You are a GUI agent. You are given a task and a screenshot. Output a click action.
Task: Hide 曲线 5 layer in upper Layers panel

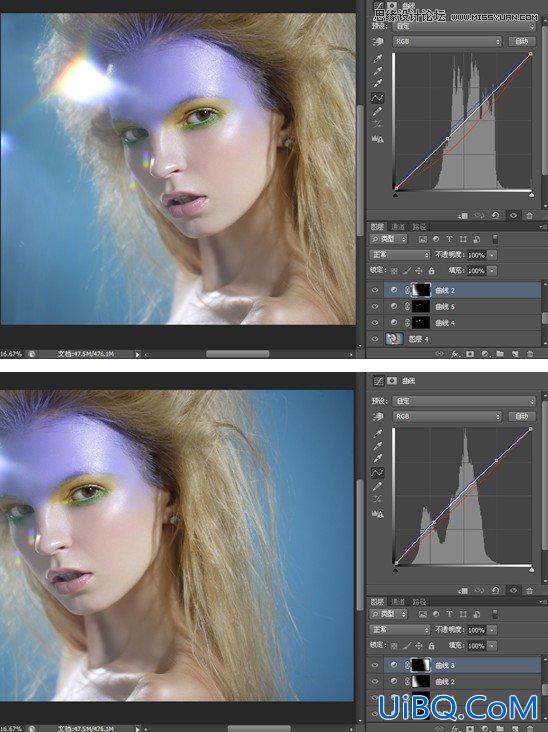[x=375, y=307]
